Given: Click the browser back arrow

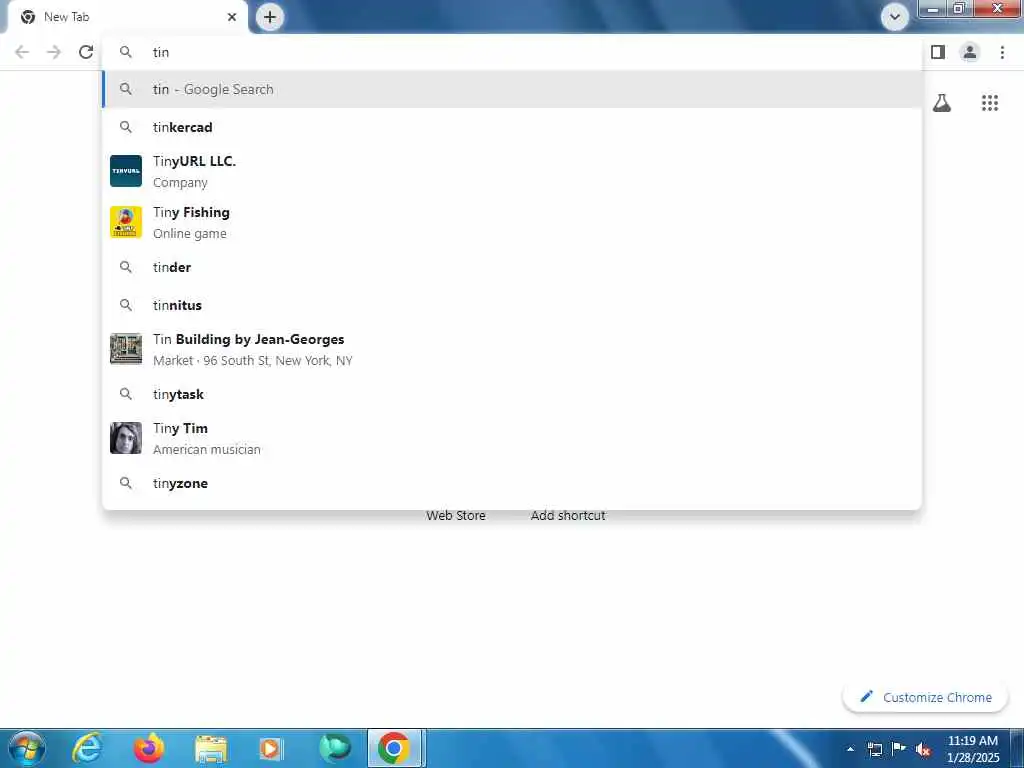Looking at the screenshot, I should (22, 52).
